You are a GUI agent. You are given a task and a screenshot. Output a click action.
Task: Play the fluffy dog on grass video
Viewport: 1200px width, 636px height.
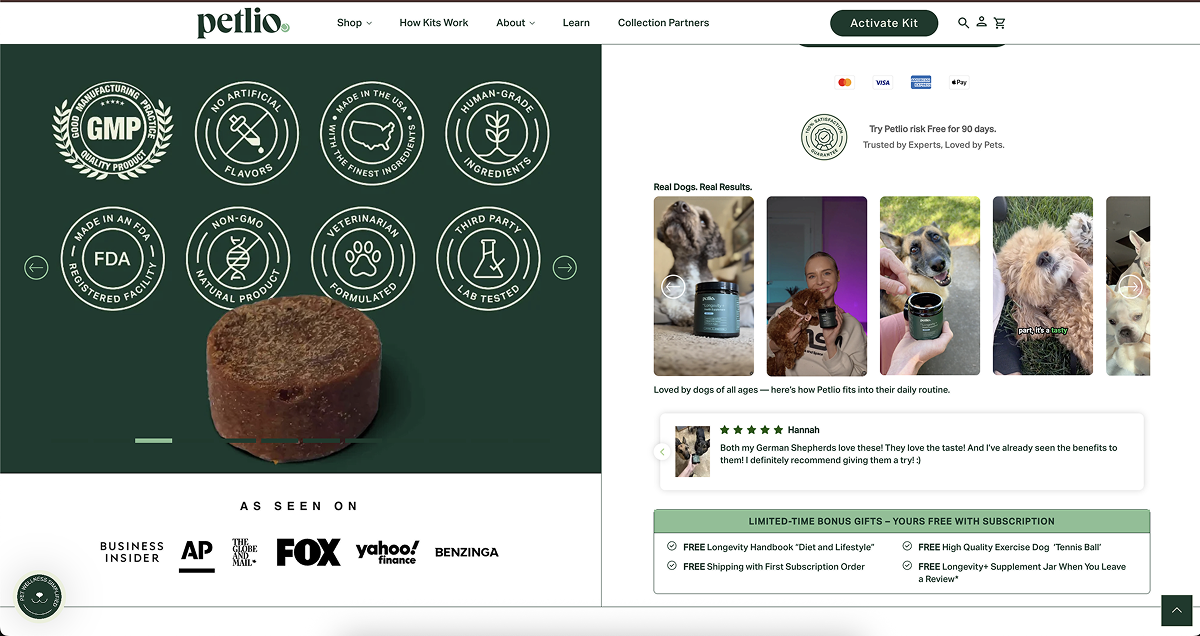click(x=1043, y=286)
